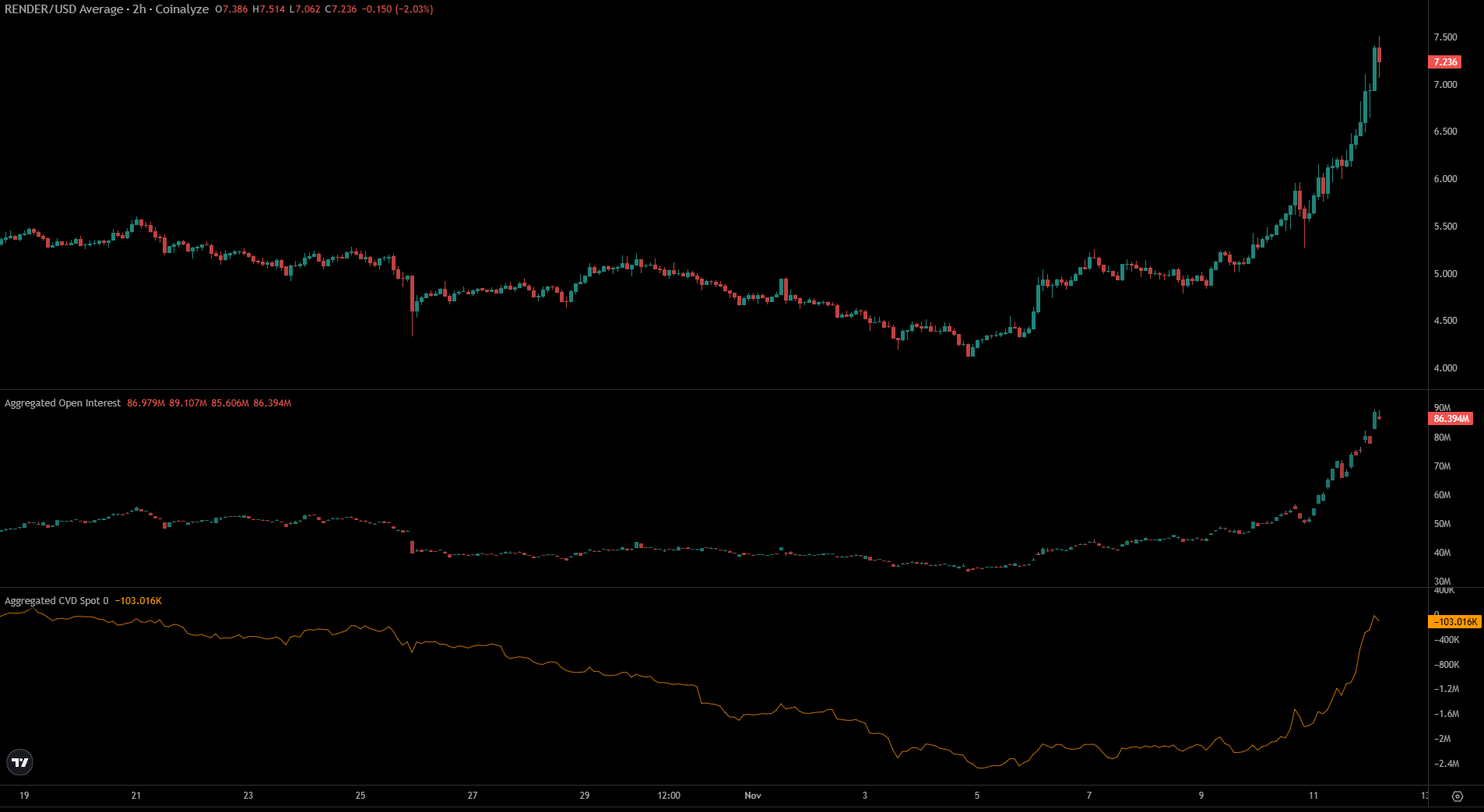Click the -2M CVD axis label
The width and height of the screenshot is (1484, 812).
point(1443,739)
